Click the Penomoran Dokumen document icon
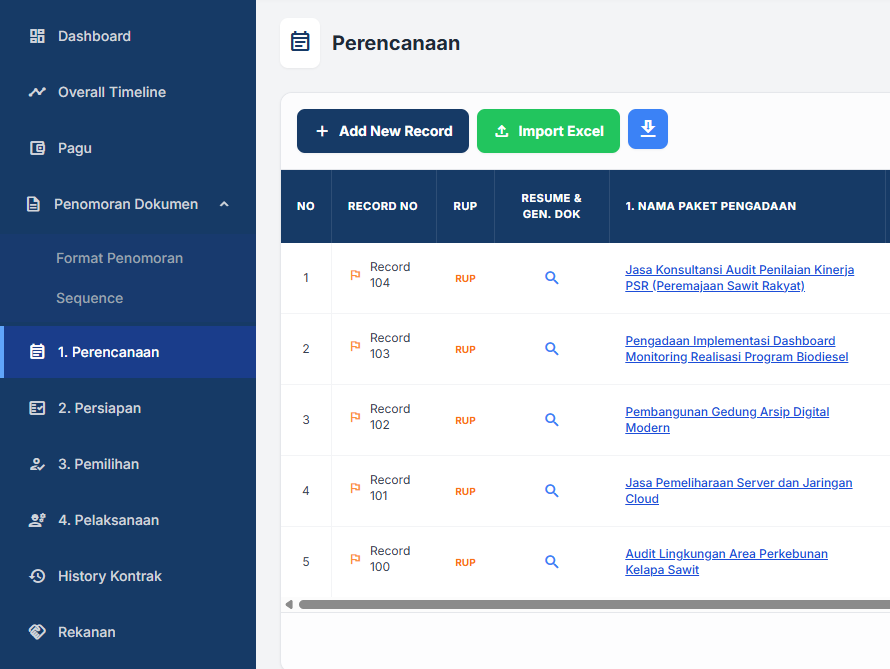Image resolution: width=890 pixels, height=669 pixels. point(33,204)
